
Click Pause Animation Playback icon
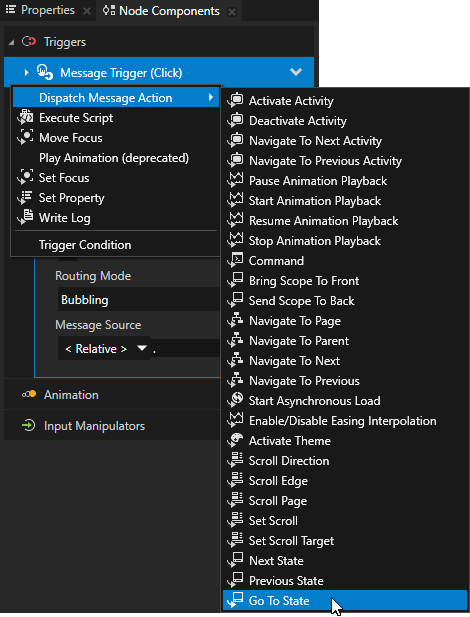click(x=236, y=180)
